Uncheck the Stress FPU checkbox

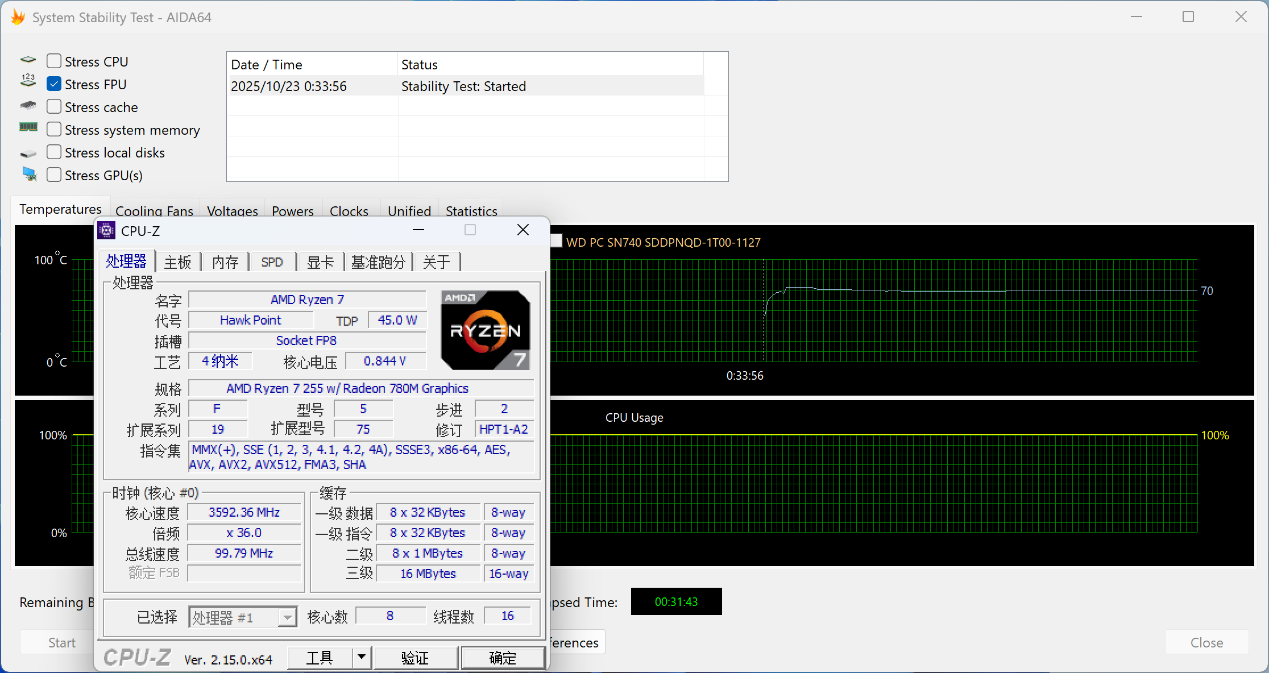click(54, 84)
